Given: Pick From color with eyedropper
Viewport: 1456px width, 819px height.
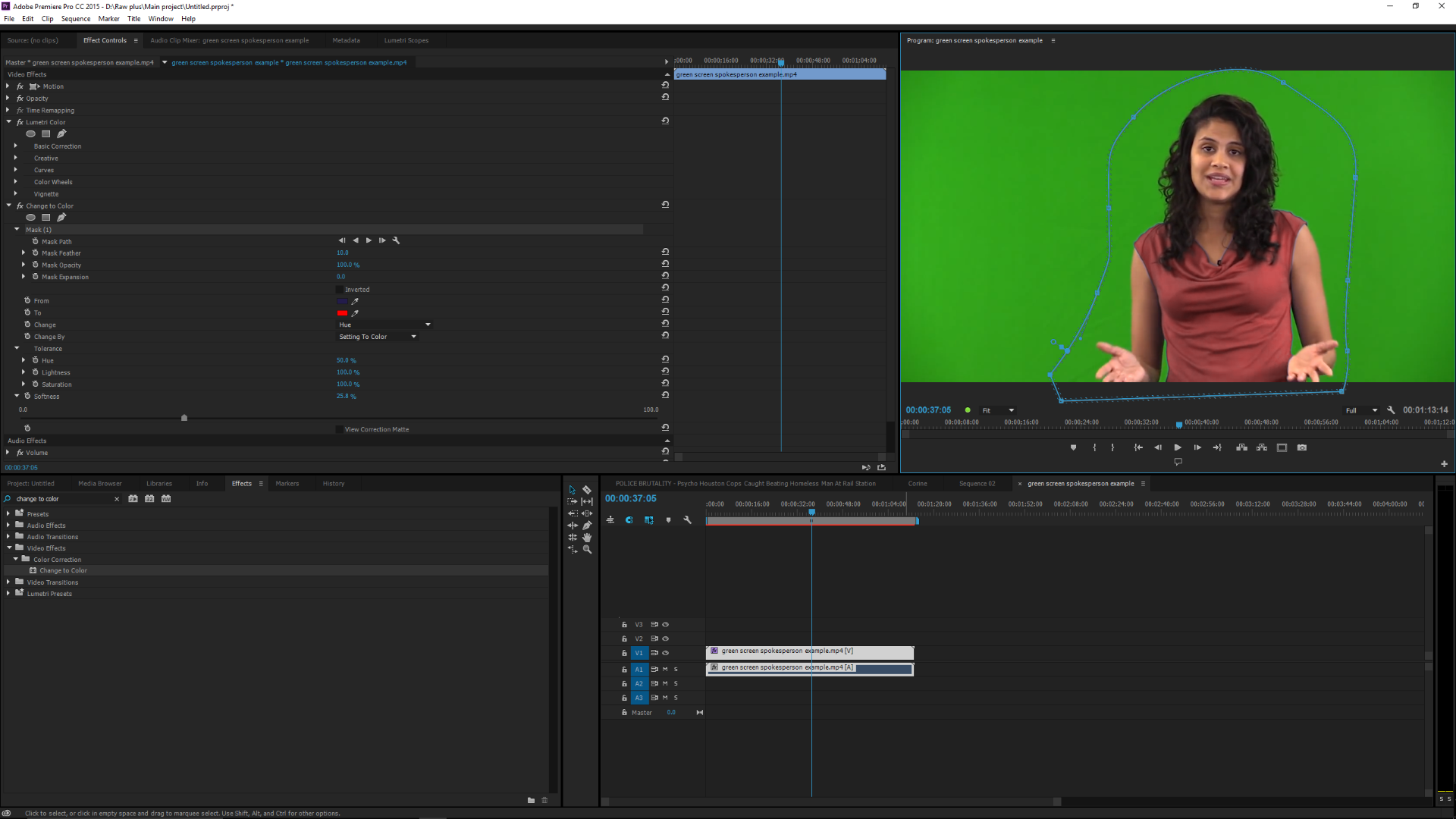Looking at the screenshot, I should pyautogui.click(x=355, y=301).
